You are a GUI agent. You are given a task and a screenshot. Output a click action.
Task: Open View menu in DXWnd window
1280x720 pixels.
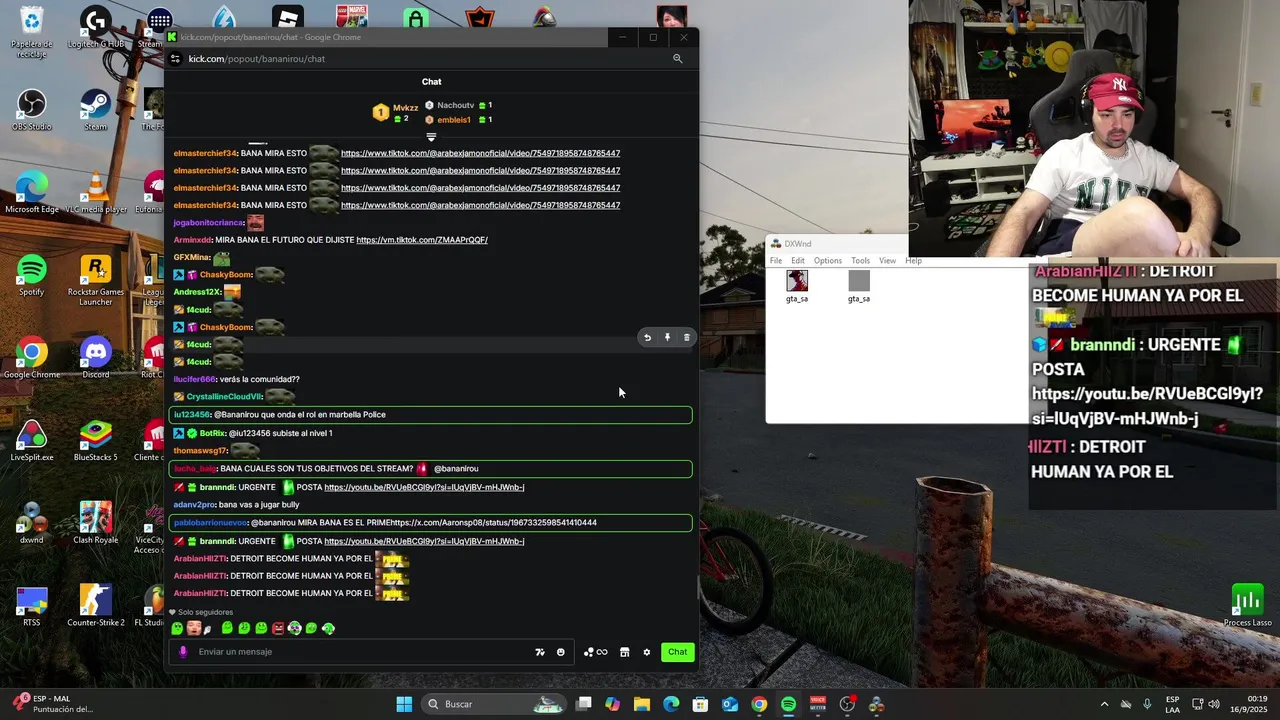887,261
